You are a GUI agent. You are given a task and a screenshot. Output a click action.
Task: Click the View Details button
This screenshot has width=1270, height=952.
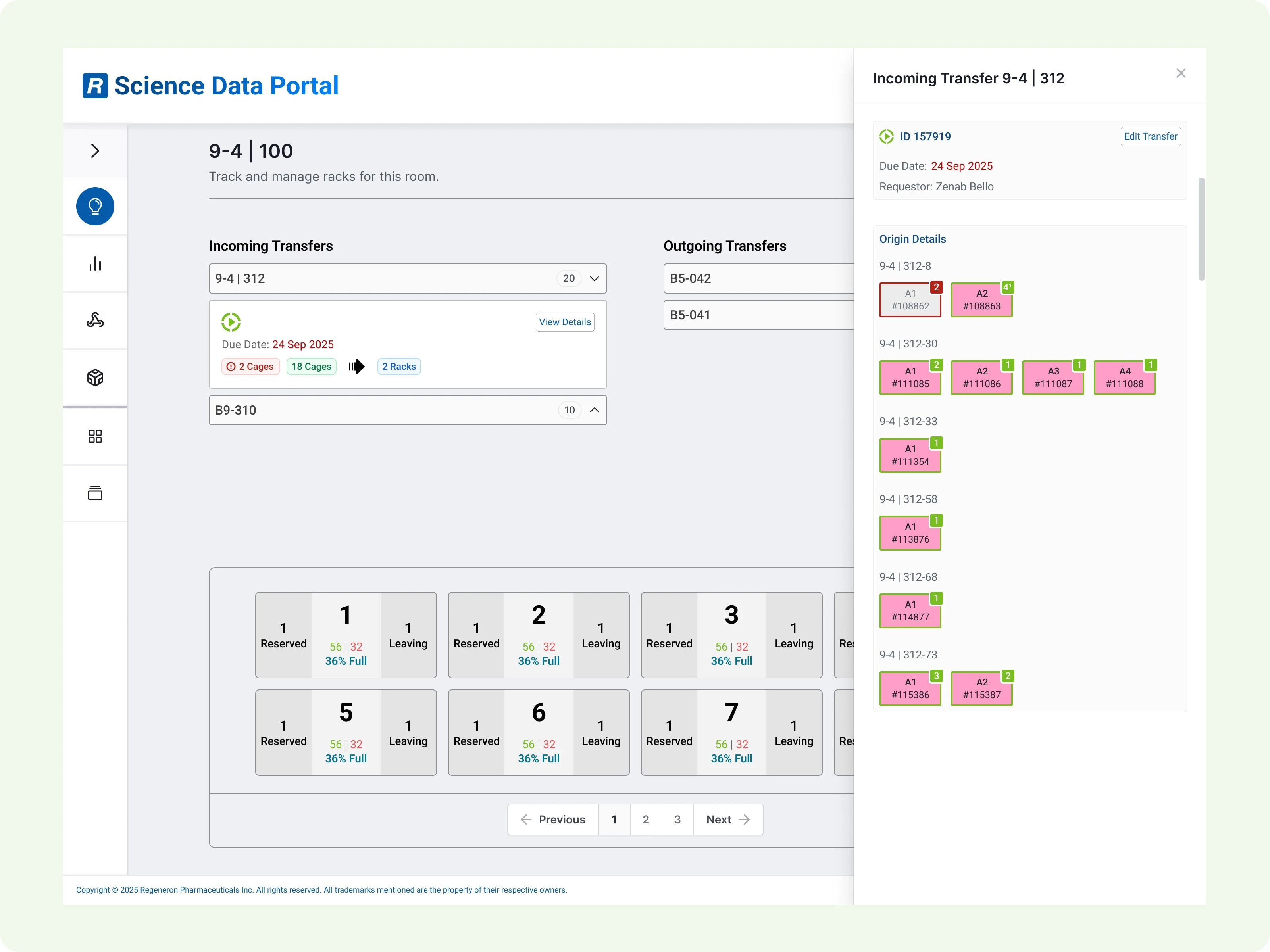[x=564, y=322]
